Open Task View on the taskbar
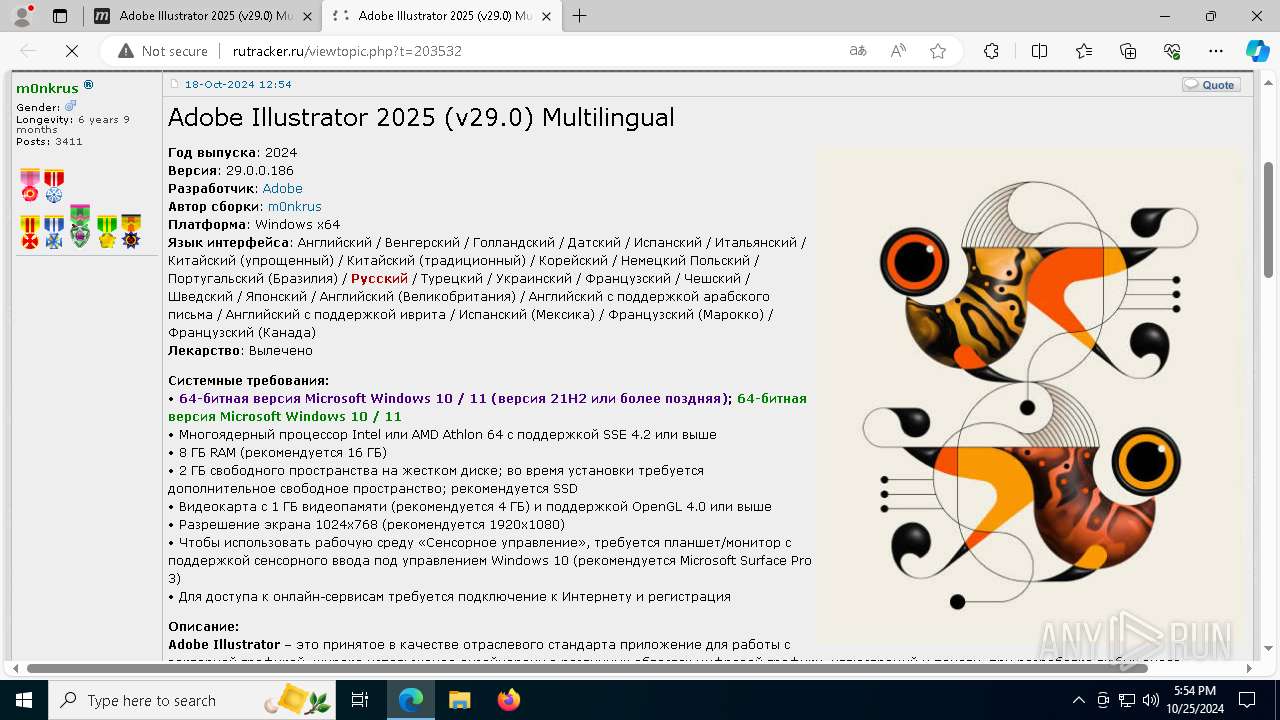This screenshot has height=720, width=1280. click(x=360, y=700)
